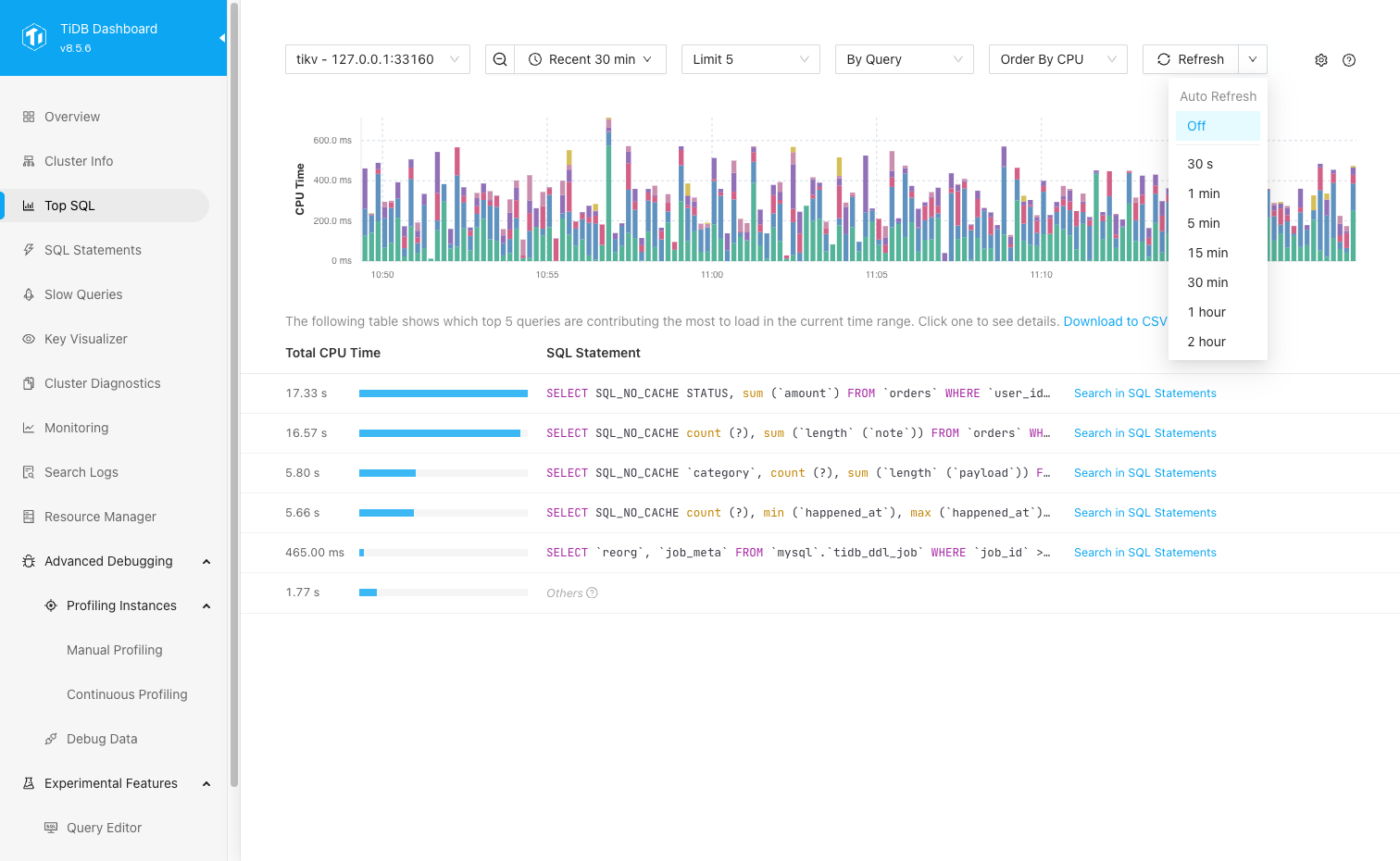Open SQL Statements from the sidebar
The height and width of the screenshot is (861, 1400).
[x=93, y=250]
